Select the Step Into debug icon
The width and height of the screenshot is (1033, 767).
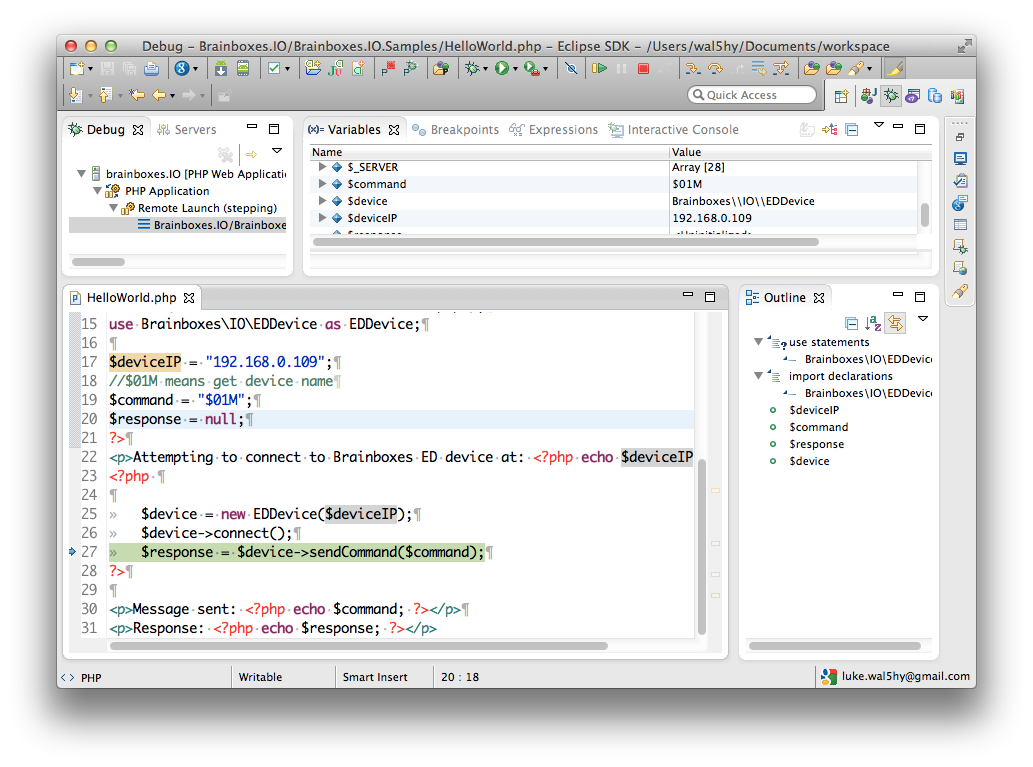[694, 68]
